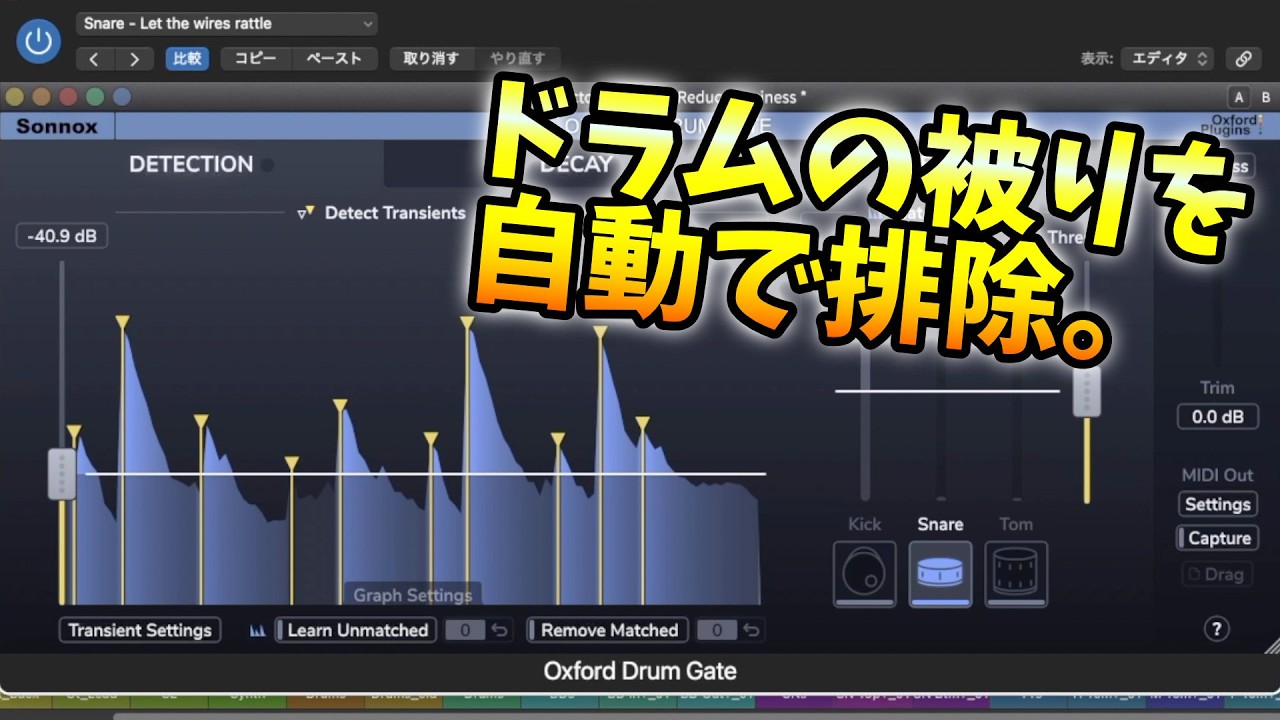The width and height of the screenshot is (1280, 720).
Task: Toggle Remove Matched
Action: click(x=608, y=630)
